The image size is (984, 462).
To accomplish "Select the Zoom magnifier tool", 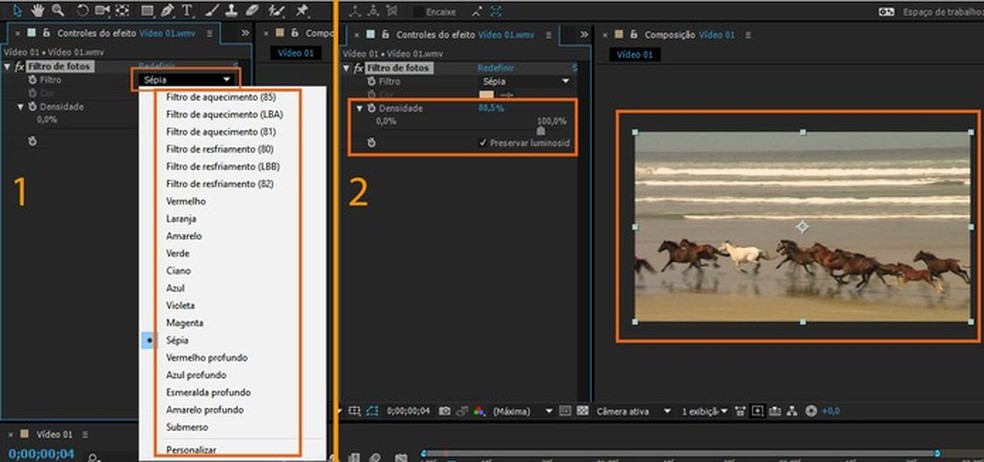I will [58, 9].
